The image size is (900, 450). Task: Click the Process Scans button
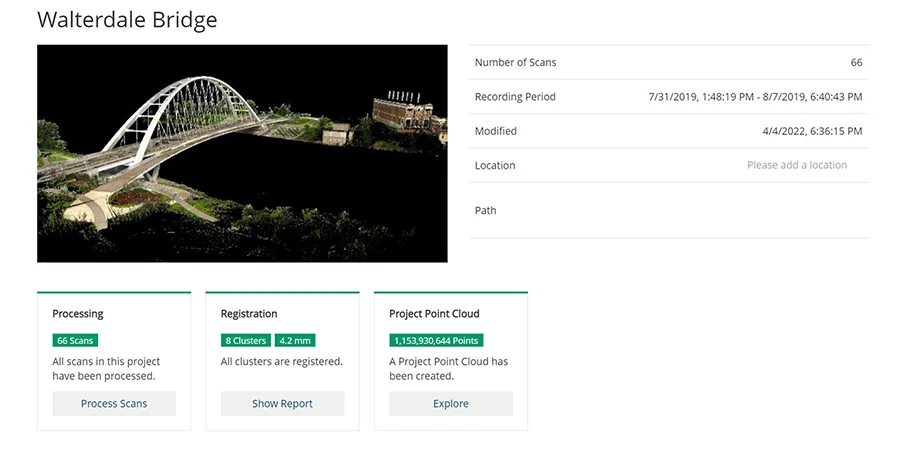(x=114, y=404)
